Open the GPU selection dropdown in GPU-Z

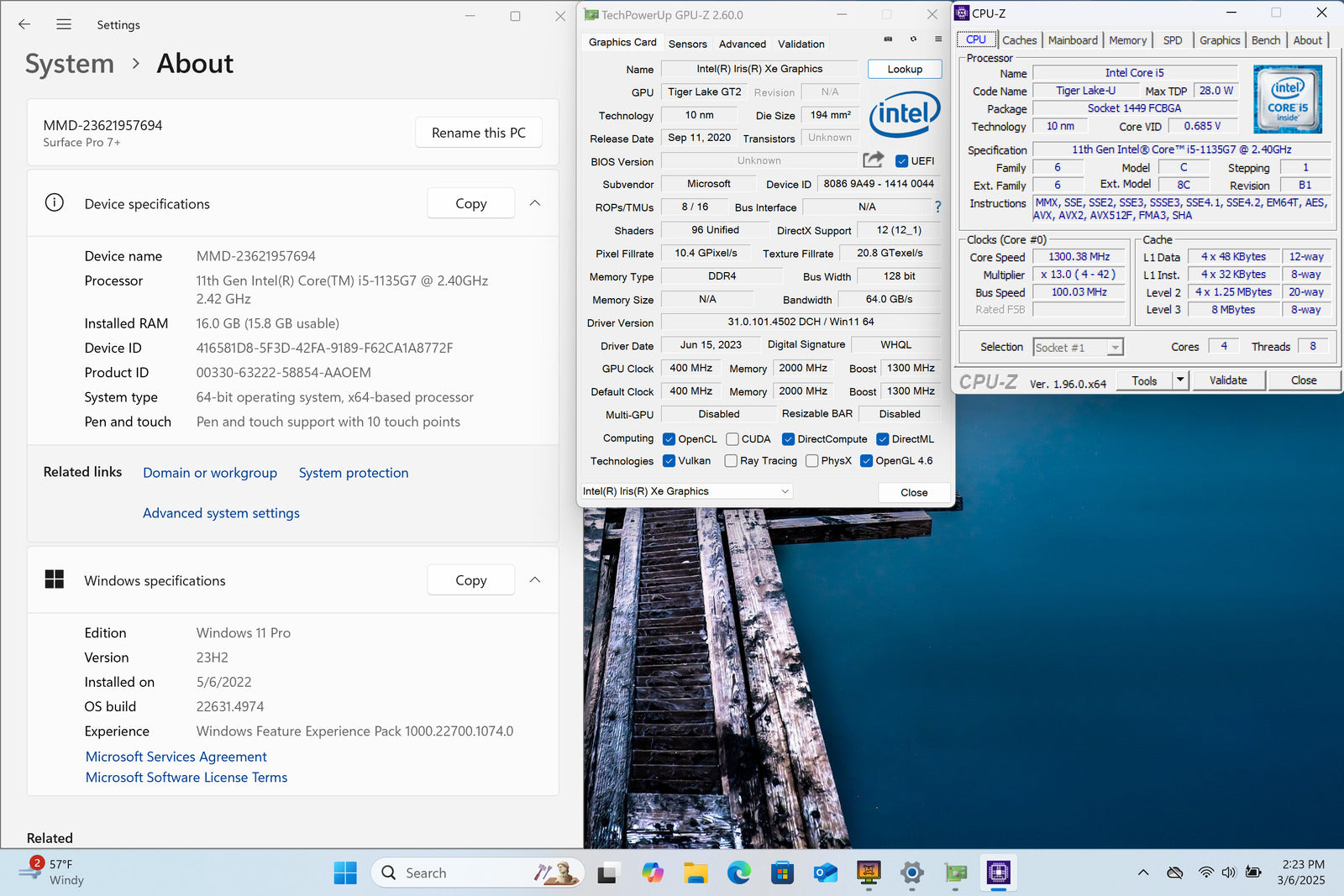click(686, 491)
